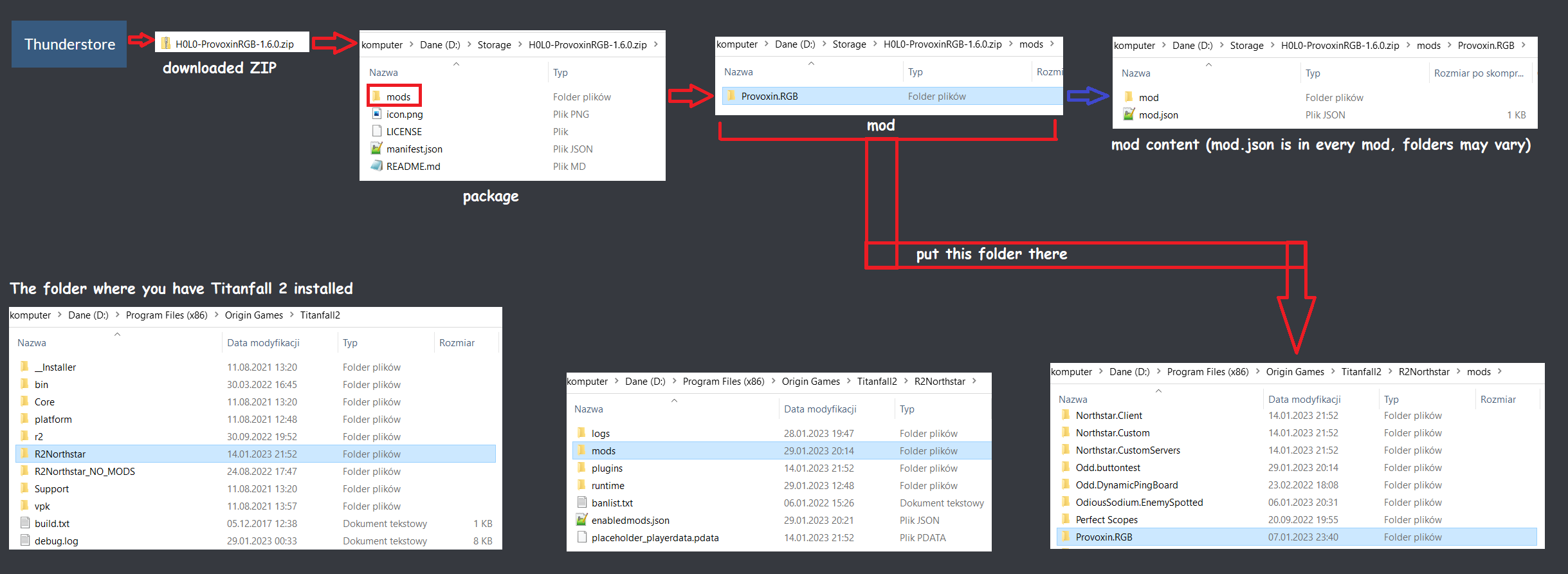This screenshot has width=1568, height=574.
Task: Sort by Data modyfikacji in the Titanfall2 window
Action: [x=263, y=342]
